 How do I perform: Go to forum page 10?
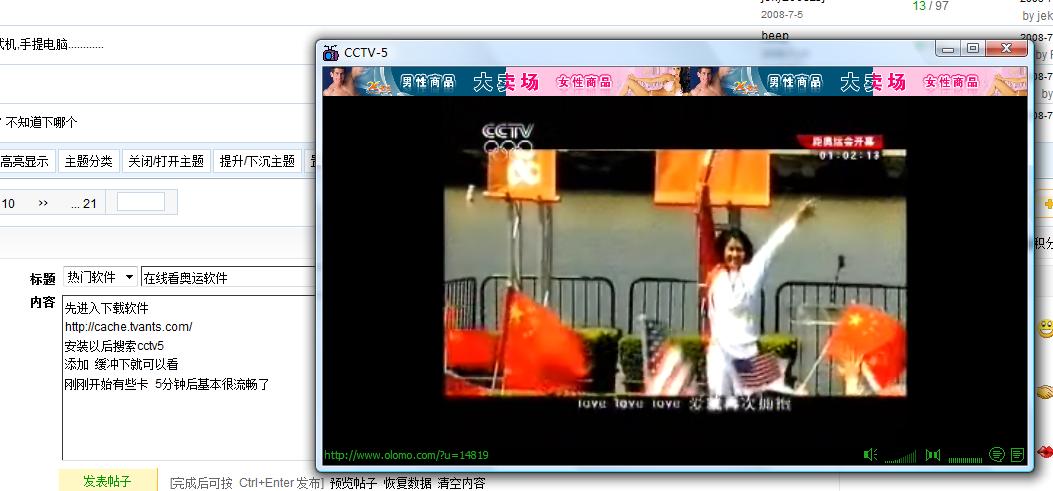(9, 203)
